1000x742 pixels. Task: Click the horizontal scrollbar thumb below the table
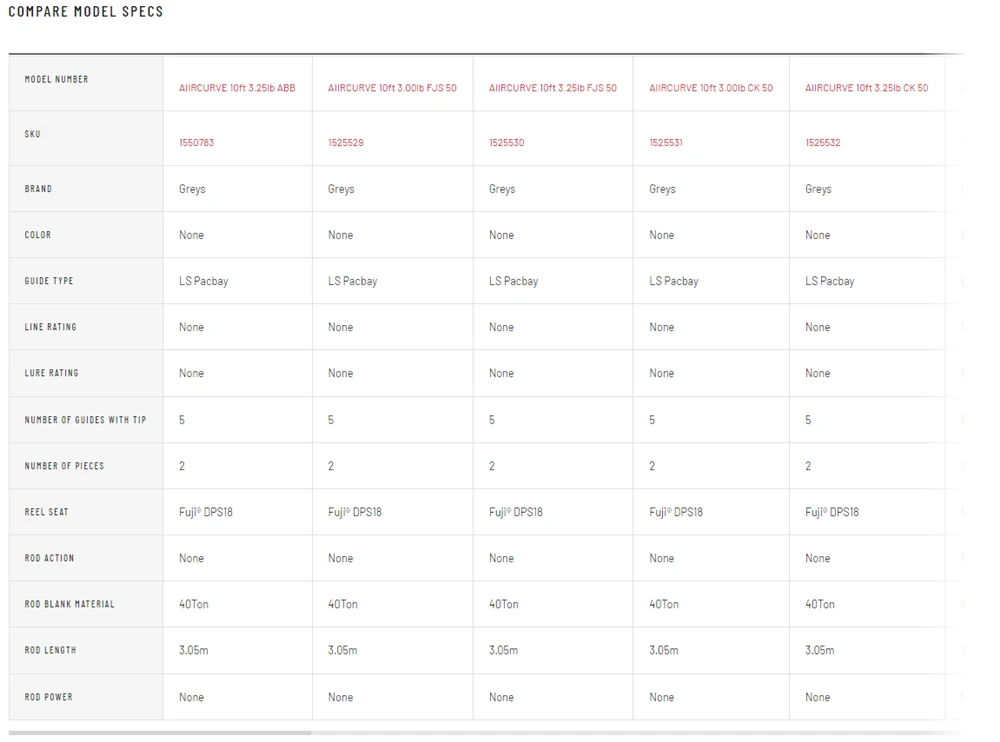click(160, 733)
